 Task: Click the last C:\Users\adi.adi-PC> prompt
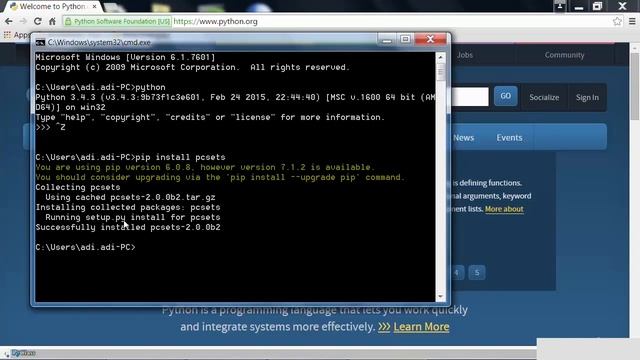tap(85, 247)
